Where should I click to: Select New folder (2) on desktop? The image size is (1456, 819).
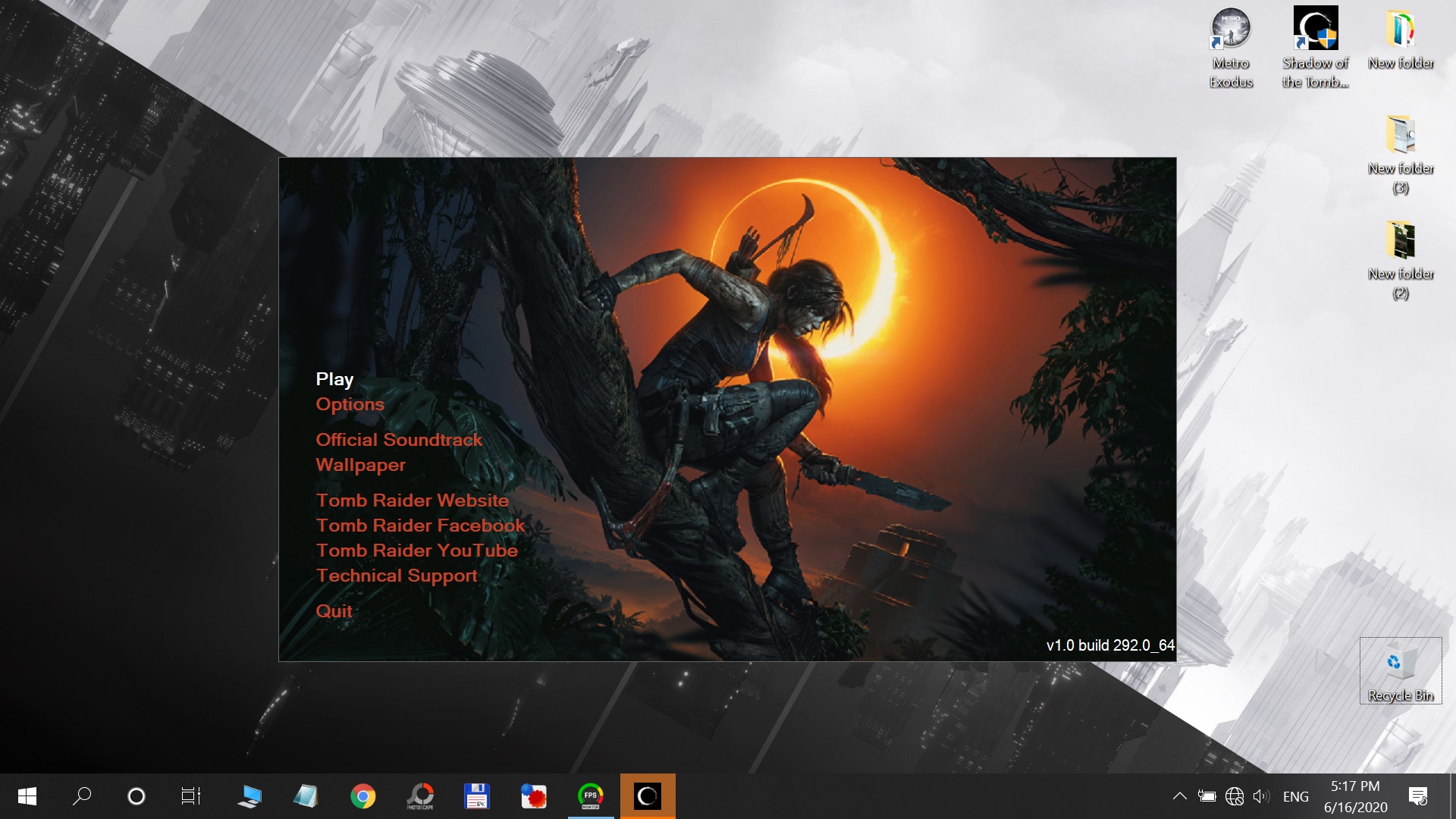(1401, 260)
